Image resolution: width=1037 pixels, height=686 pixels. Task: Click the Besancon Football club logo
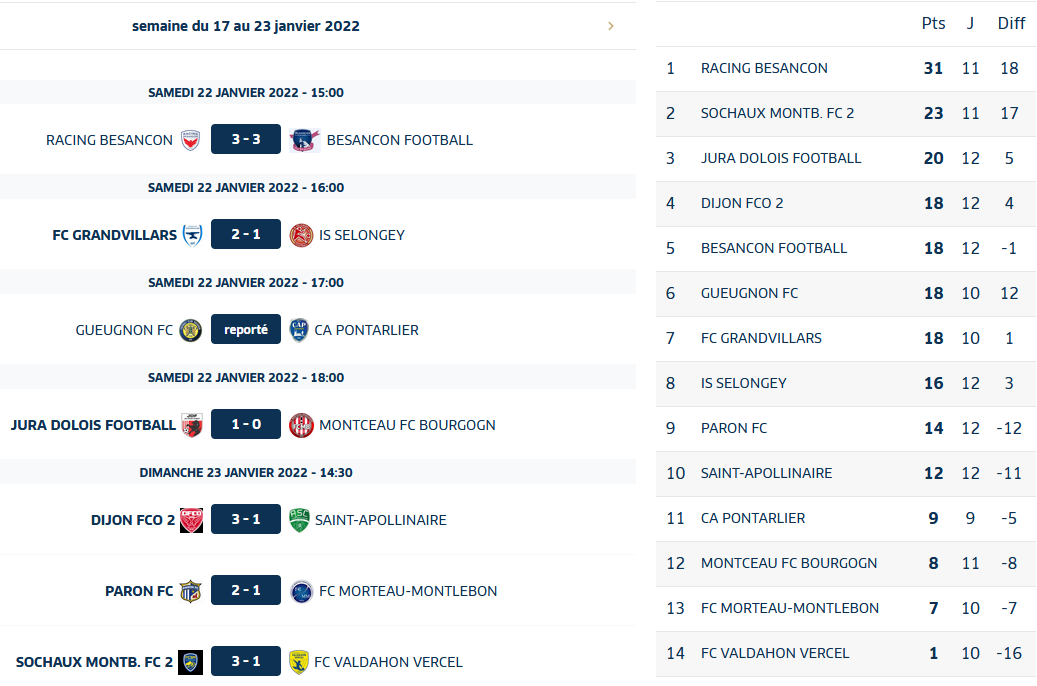(304, 140)
